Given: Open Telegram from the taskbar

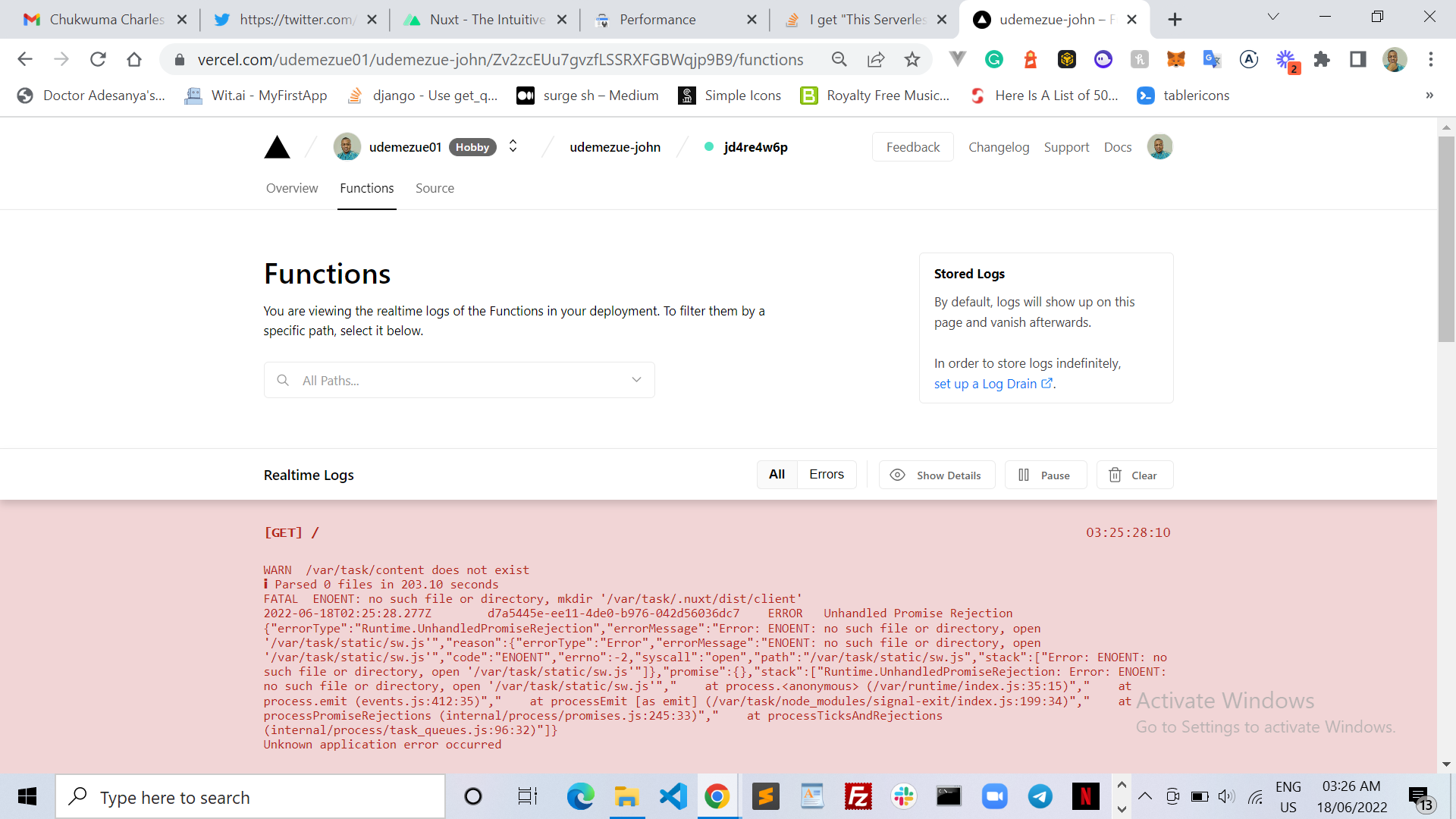Looking at the screenshot, I should tap(1040, 796).
